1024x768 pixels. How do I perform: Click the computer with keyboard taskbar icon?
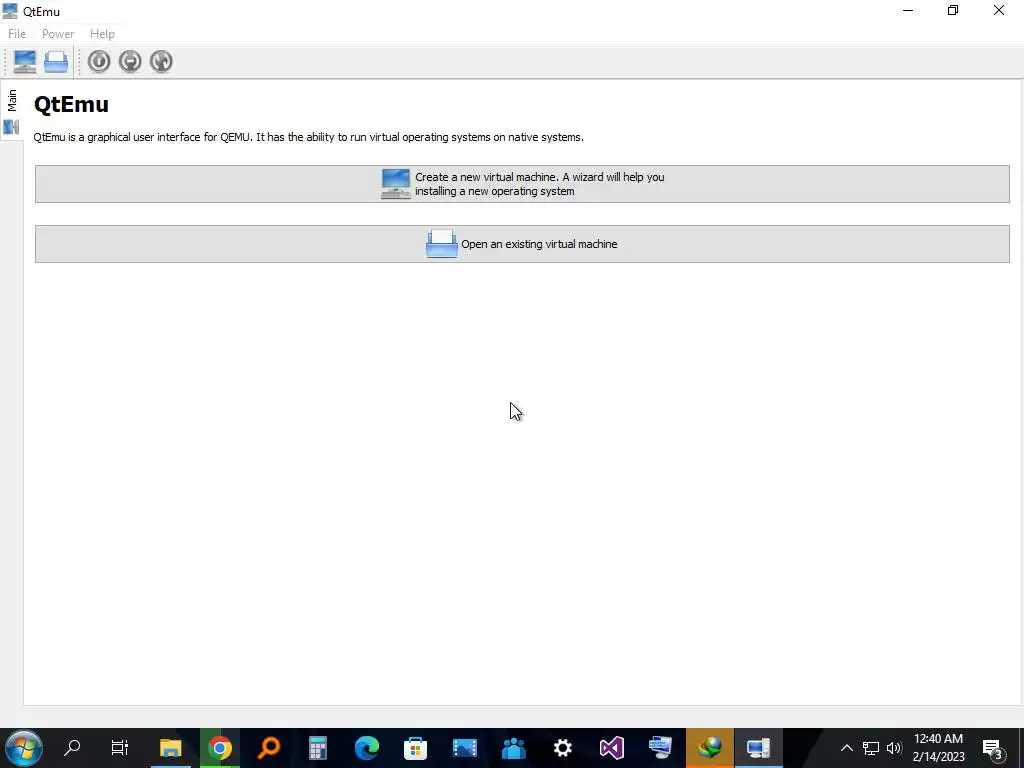point(660,748)
